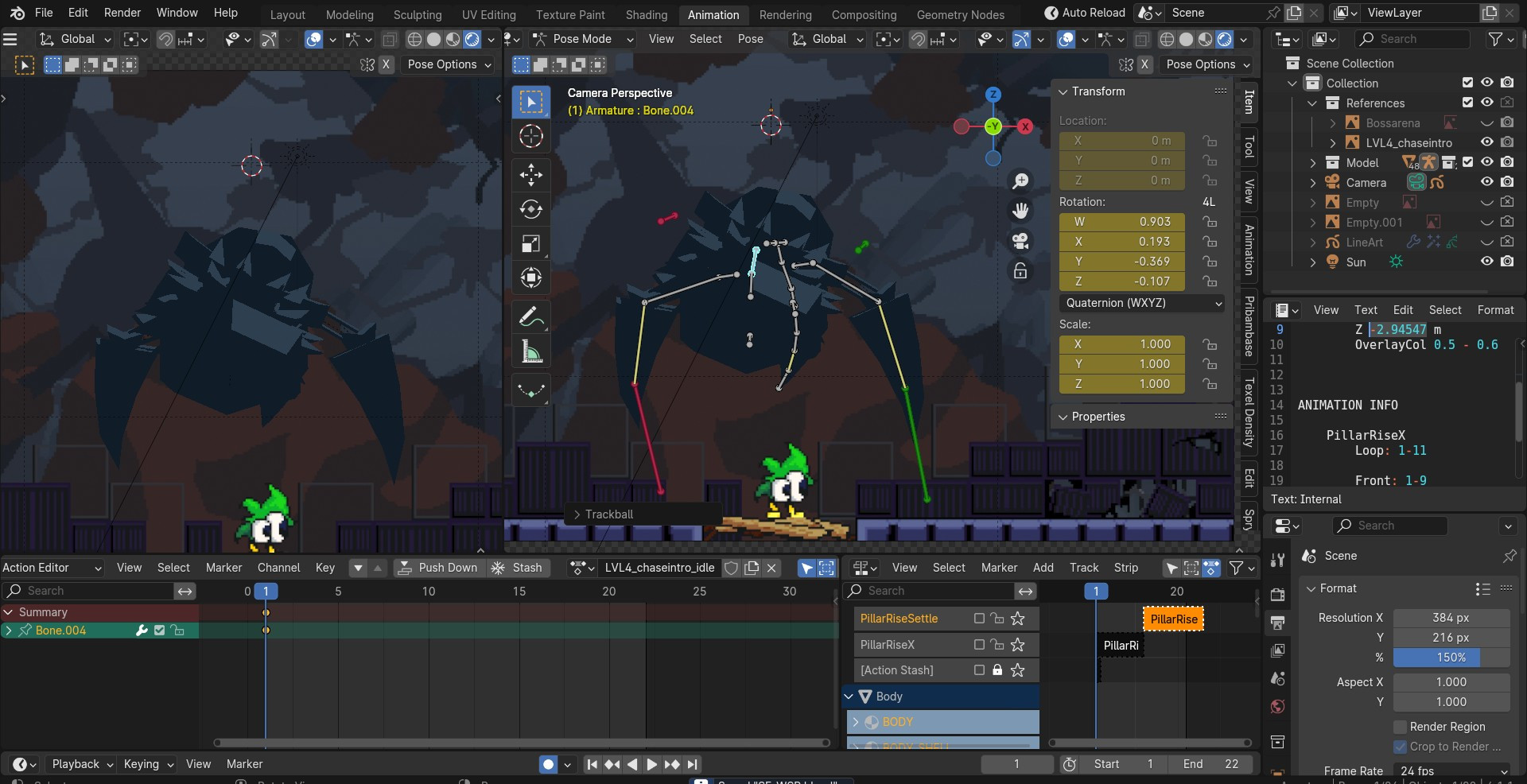Toggle the Crop to Render checkbox

(1401, 747)
